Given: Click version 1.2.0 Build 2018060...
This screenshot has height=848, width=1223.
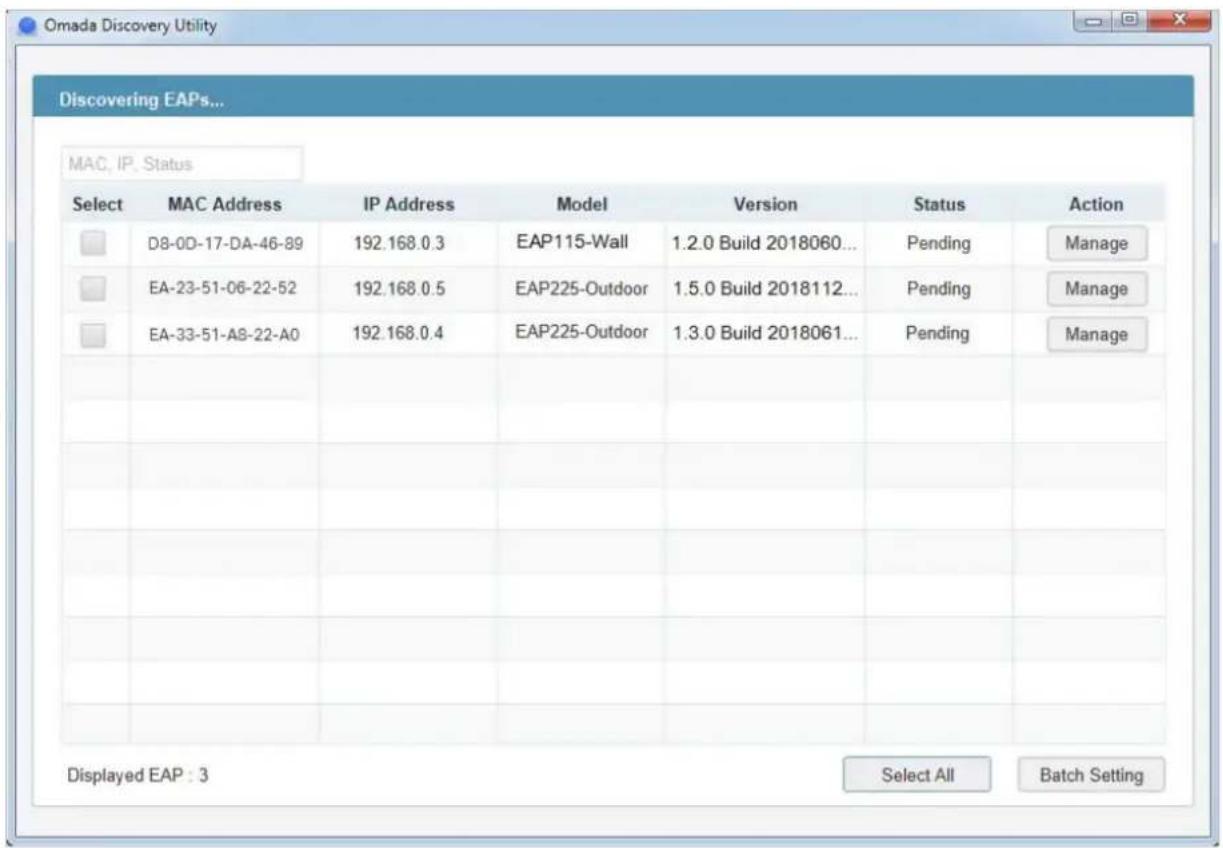Looking at the screenshot, I should click(764, 243).
